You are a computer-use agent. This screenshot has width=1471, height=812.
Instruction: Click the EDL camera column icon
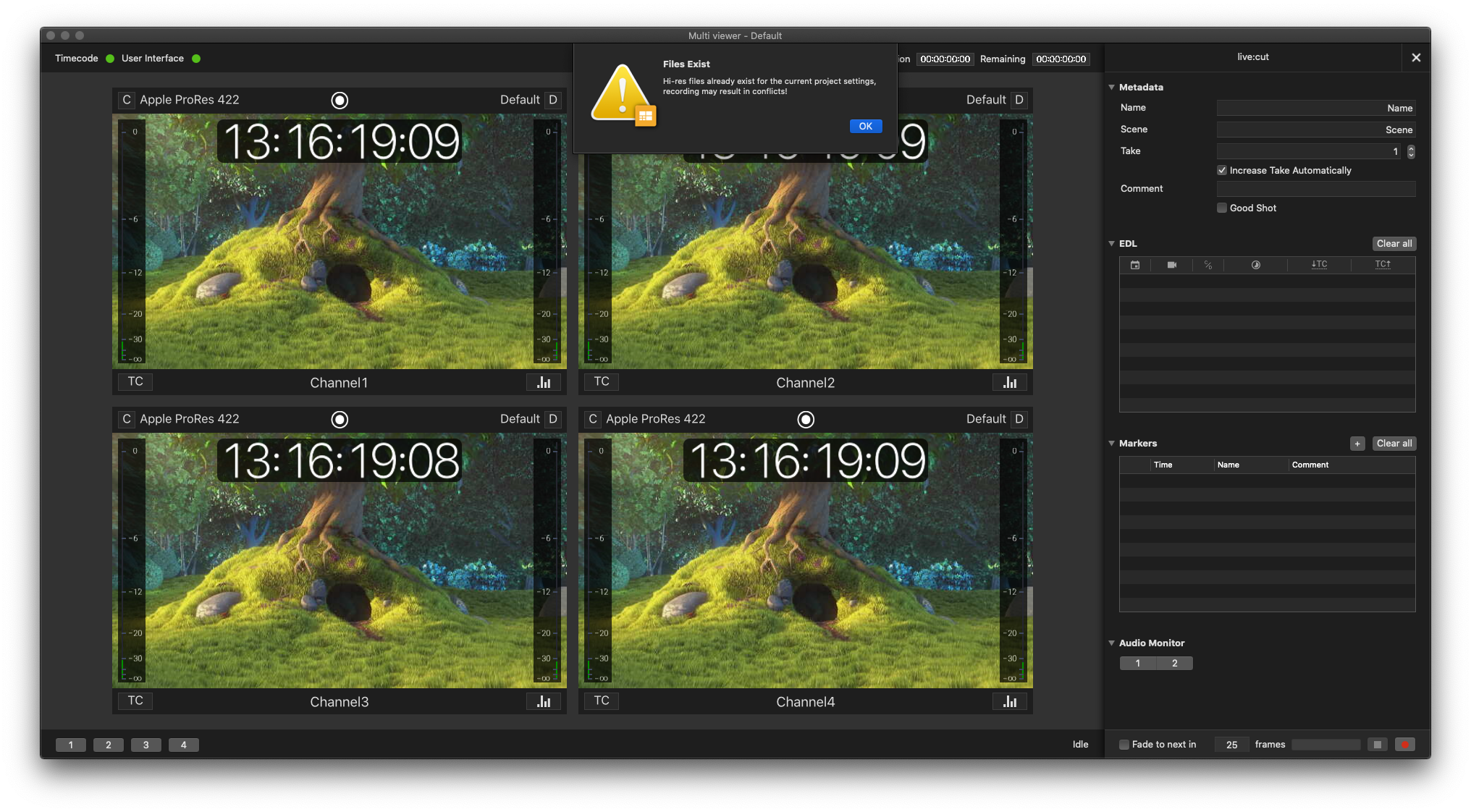[x=1172, y=265]
